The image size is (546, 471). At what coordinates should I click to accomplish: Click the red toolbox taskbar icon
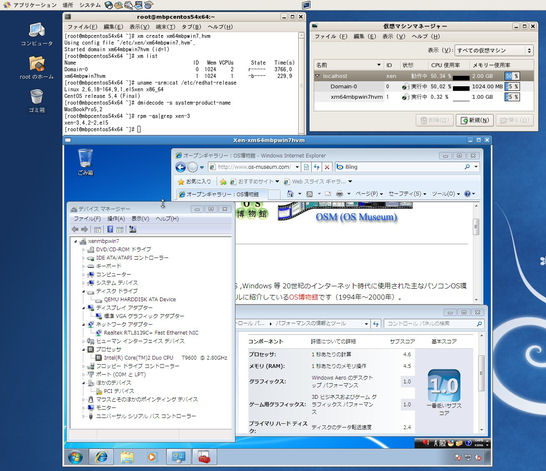pos(204,457)
